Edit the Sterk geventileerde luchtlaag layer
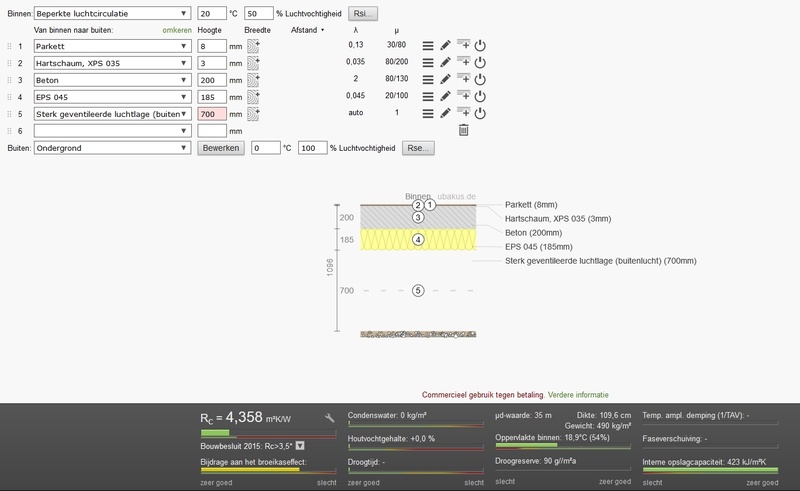The height and width of the screenshot is (491, 800). coord(445,113)
